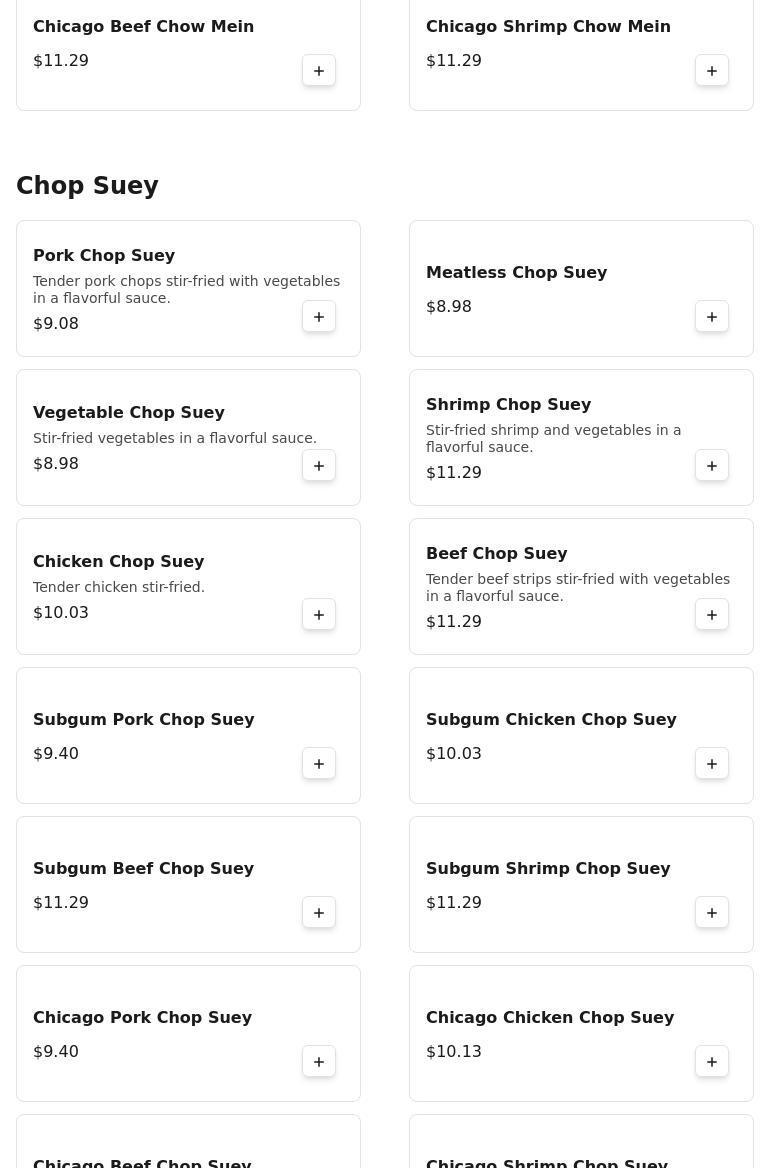Click the Chop Suey section heading
The image size is (770, 1168).
(x=87, y=186)
